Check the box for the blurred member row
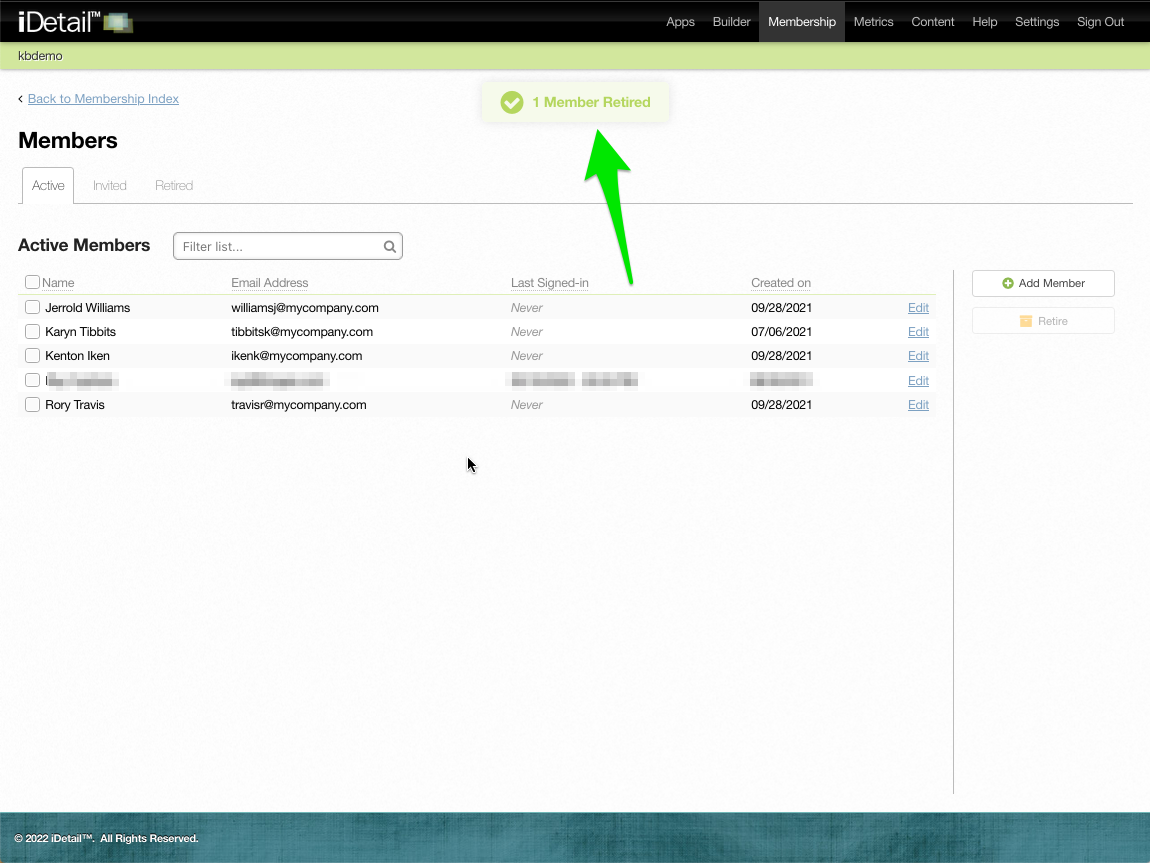The image size is (1150, 863). [x=32, y=380]
